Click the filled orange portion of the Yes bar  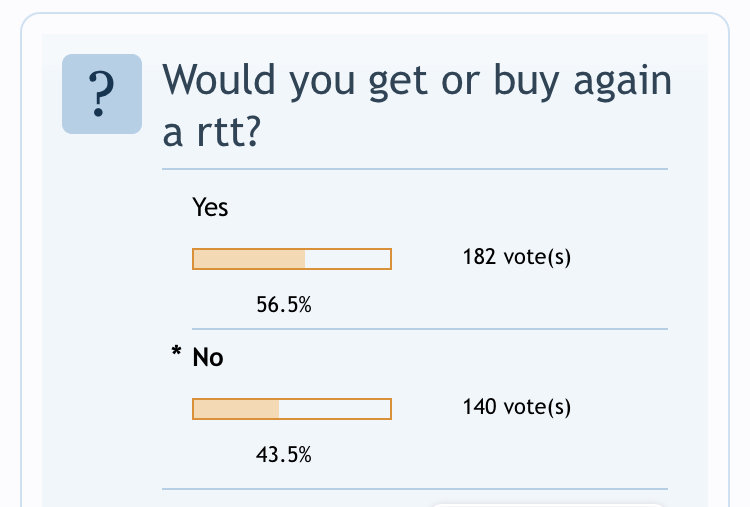click(x=249, y=259)
